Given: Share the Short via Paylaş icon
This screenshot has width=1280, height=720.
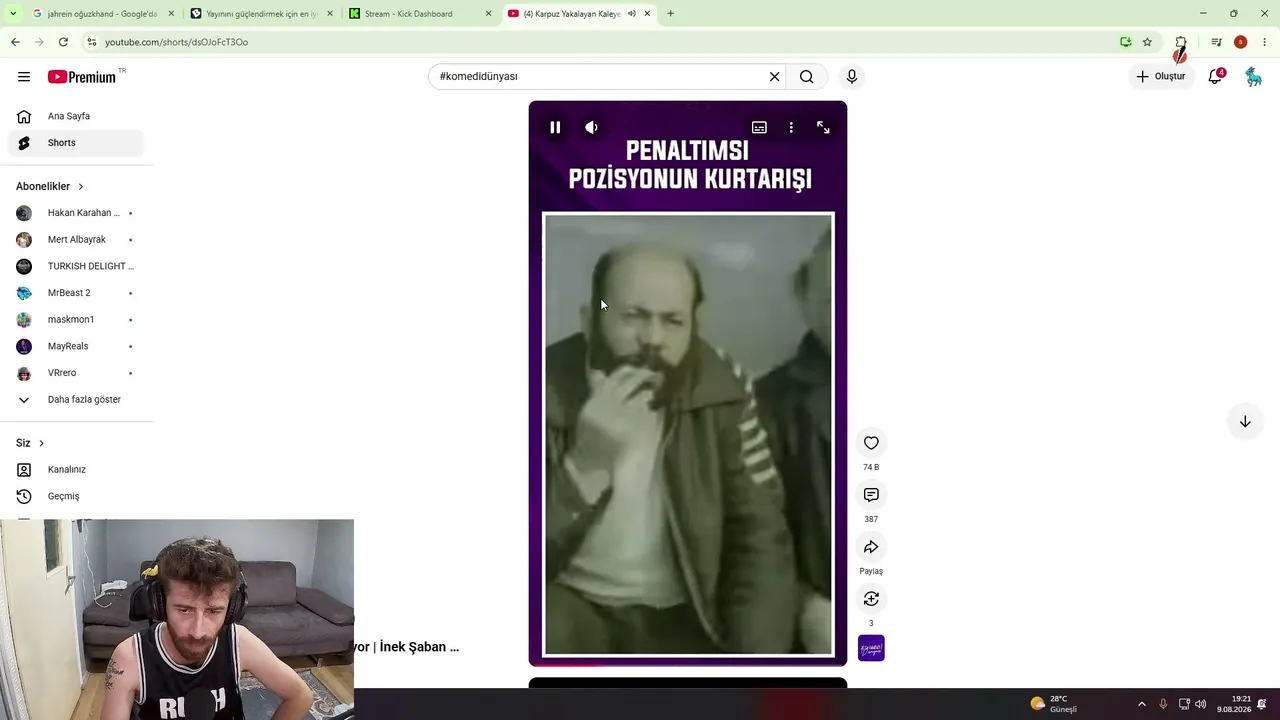Looking at the screenshot, I should click(871, 547).
